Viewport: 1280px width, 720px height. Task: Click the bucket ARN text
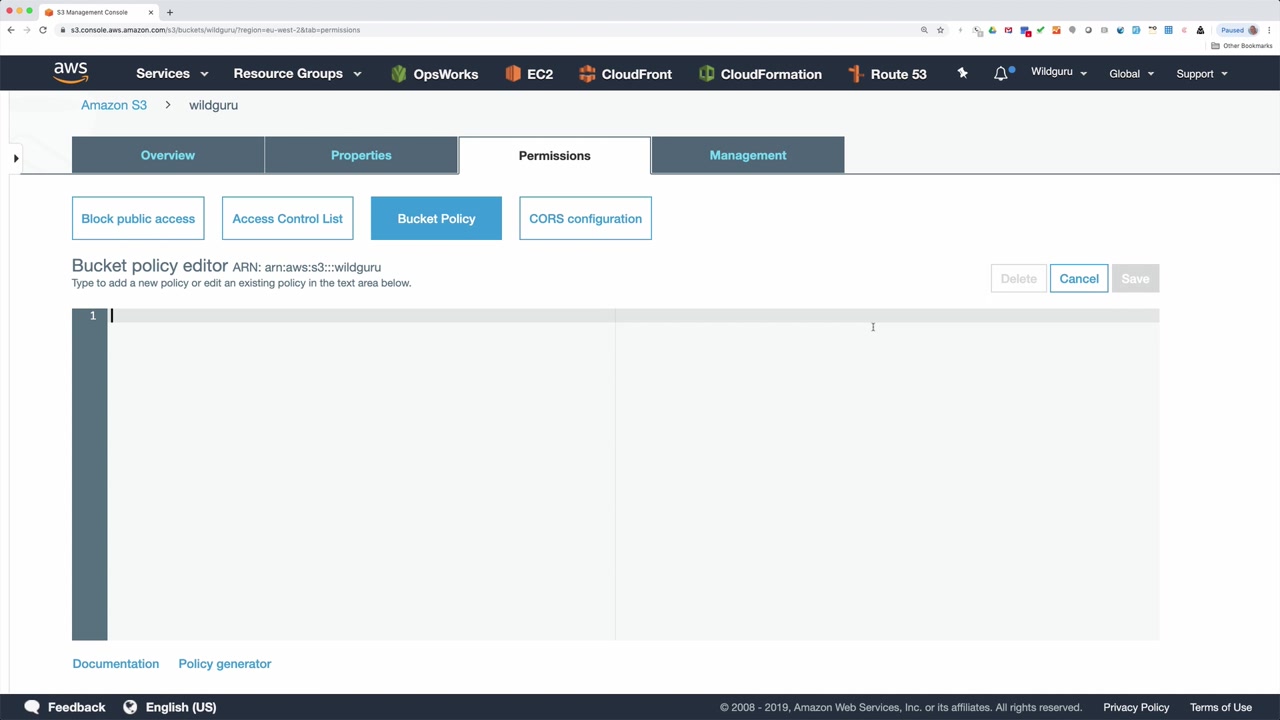[x=323, y=268]
